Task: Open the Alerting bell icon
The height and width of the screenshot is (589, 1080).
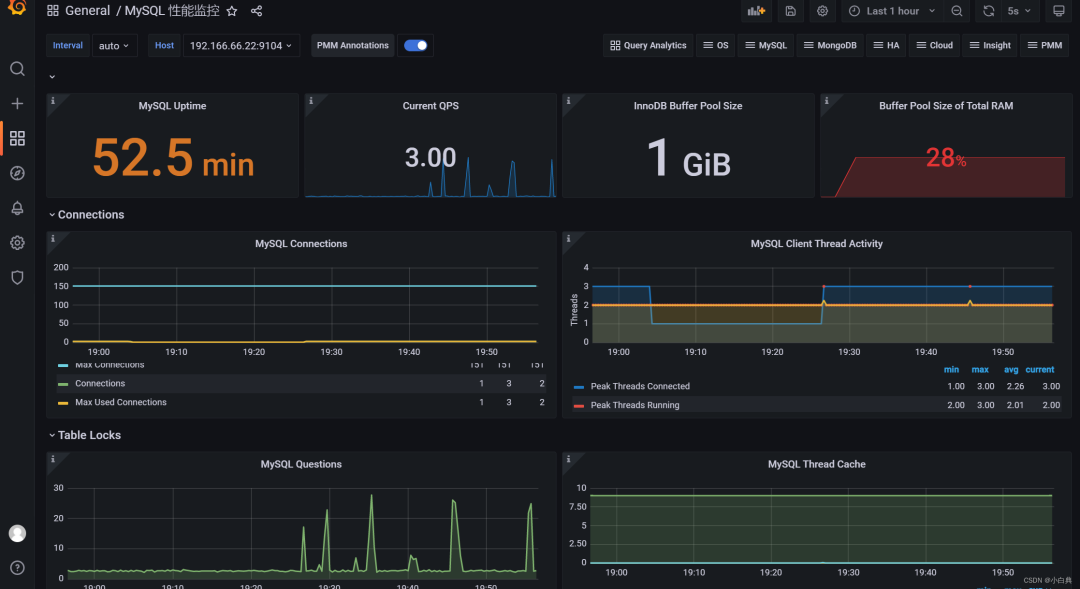Action: [17, 208]
